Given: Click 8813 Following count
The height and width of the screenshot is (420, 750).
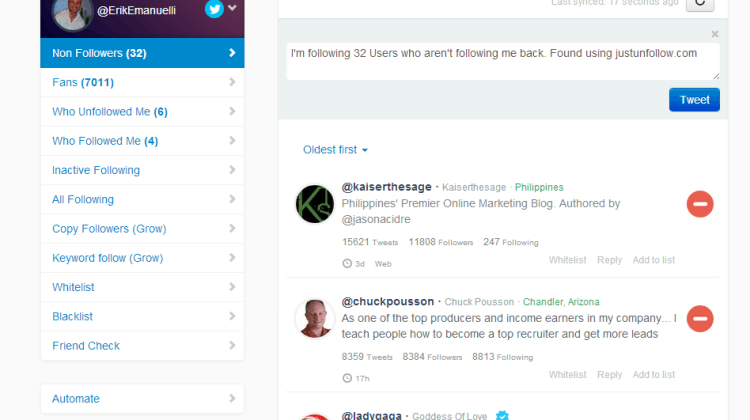Looking at the screenshot, I should coord(502,357).
